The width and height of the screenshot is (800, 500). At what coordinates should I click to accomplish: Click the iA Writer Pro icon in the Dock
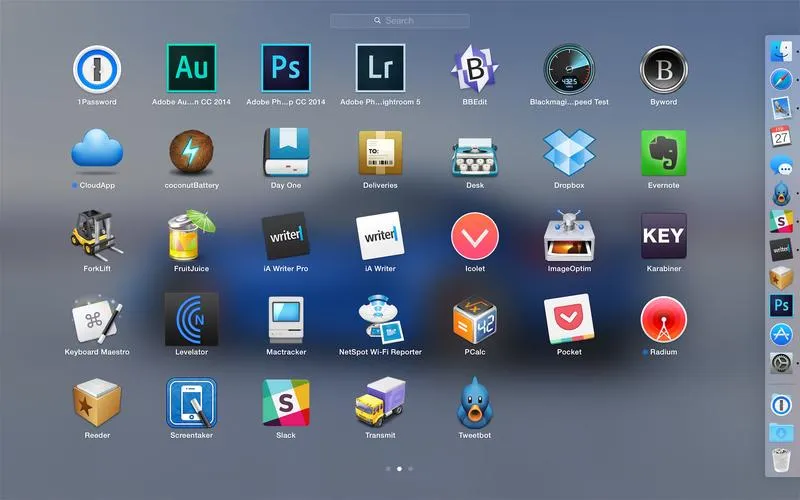click(x=781, y=249)
